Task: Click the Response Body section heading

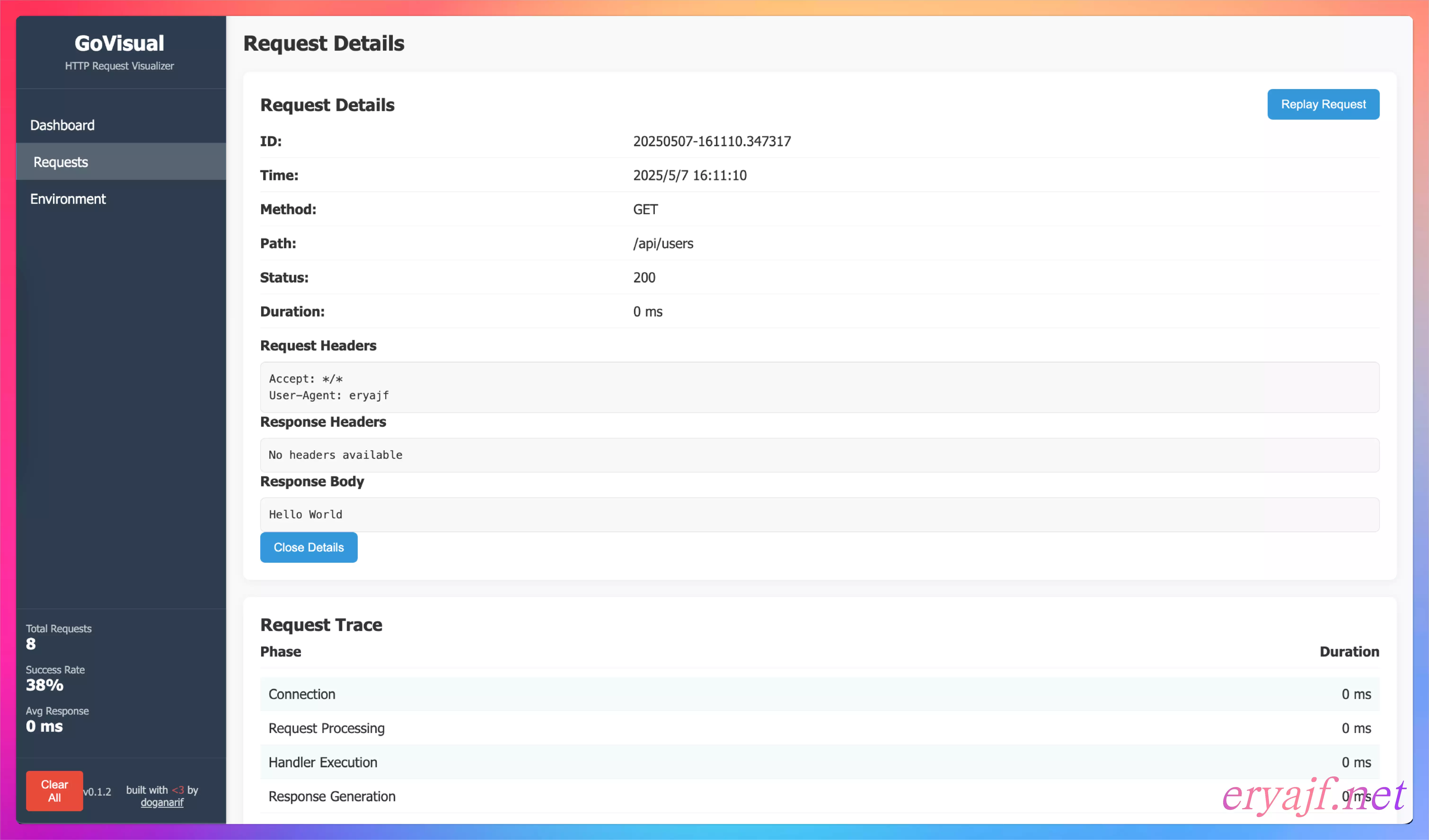Action: (312, 481)
